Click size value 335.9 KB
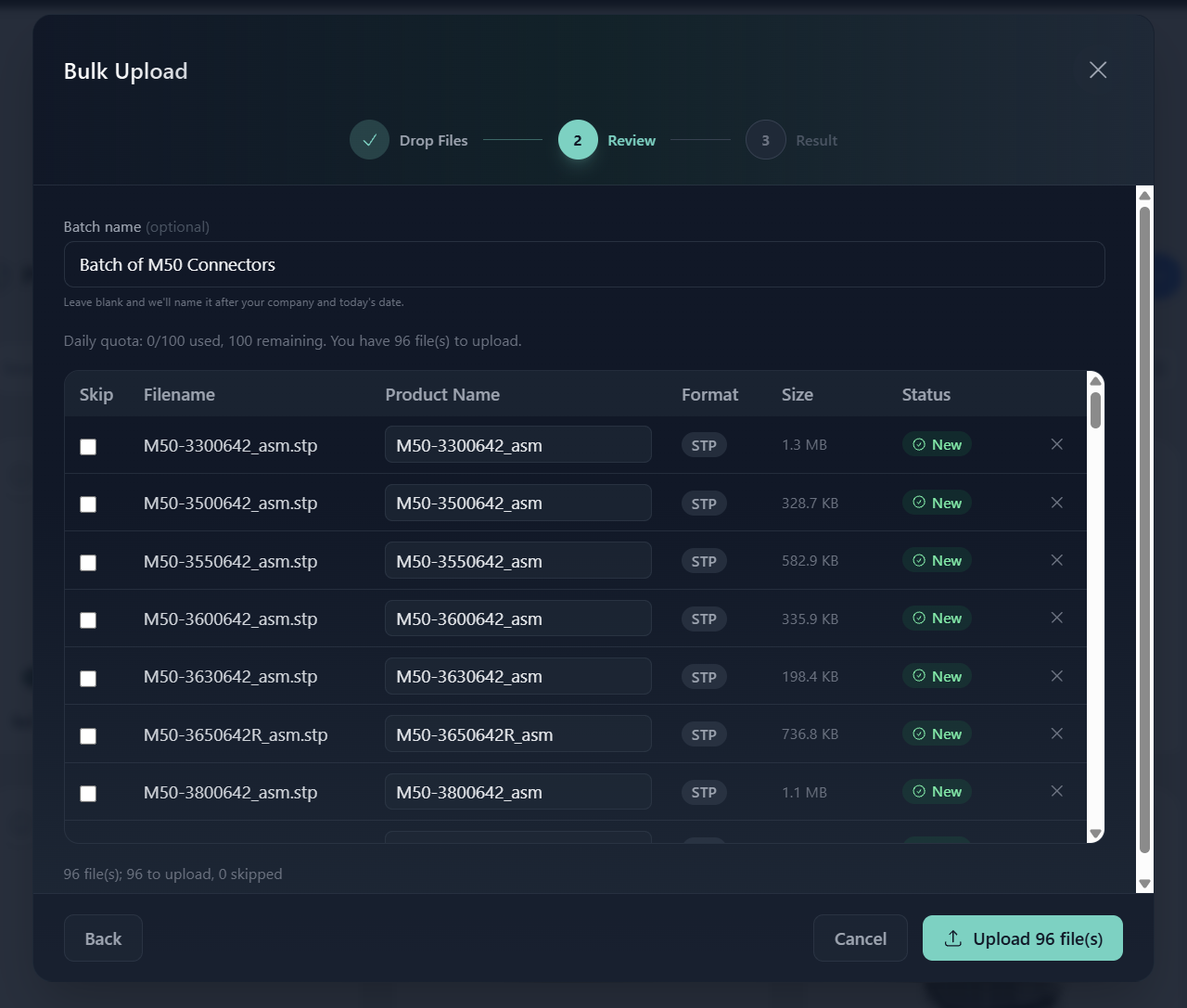1187x1008 pixels. [810, 619]
